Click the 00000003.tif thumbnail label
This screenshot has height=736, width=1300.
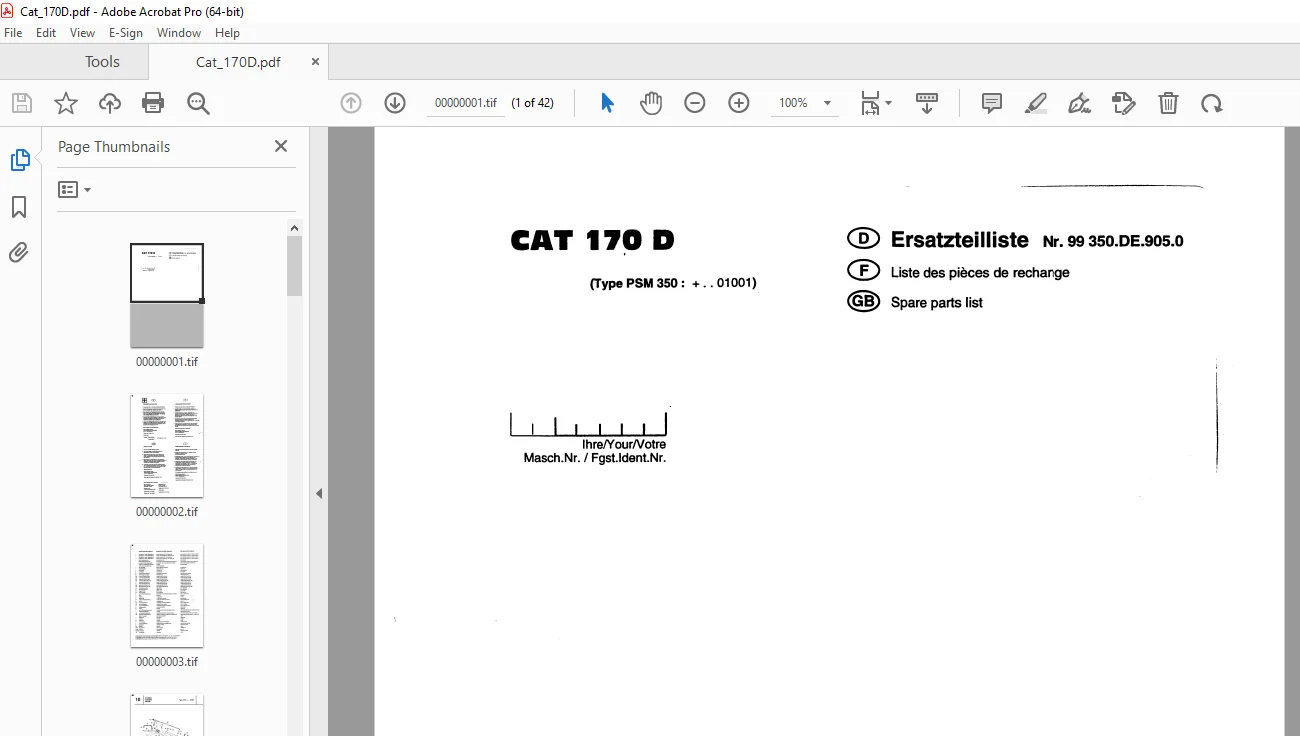(x=167, y=662)
